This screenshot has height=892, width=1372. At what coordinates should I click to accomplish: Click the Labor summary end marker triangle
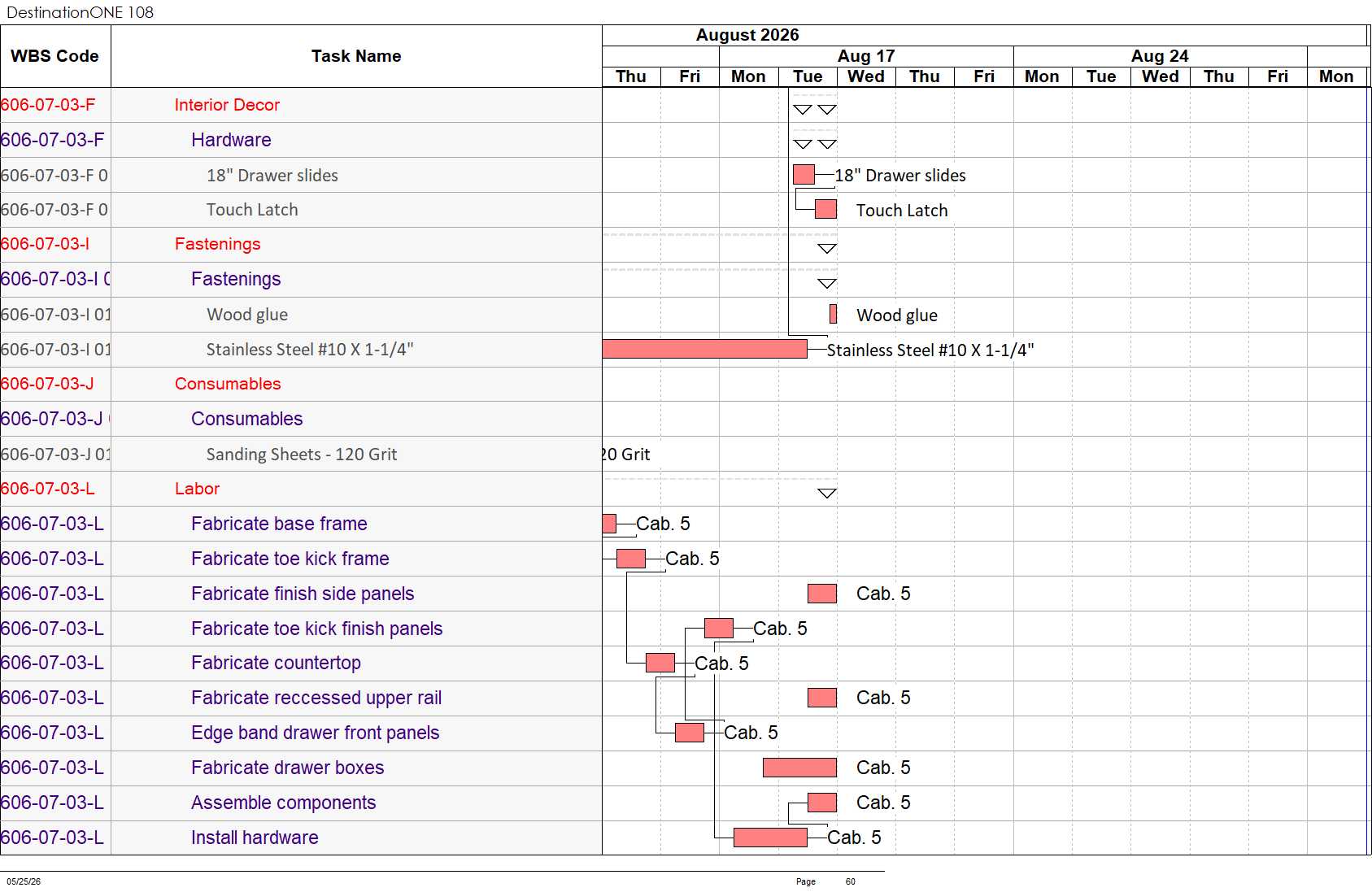coord(827,494)
